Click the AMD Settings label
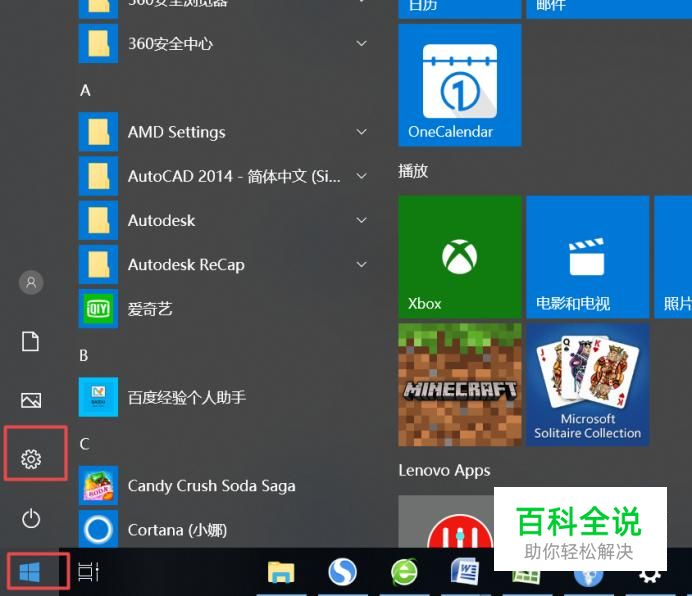The height and width of the screenshot is (596, 692). [x=177, y=132]
